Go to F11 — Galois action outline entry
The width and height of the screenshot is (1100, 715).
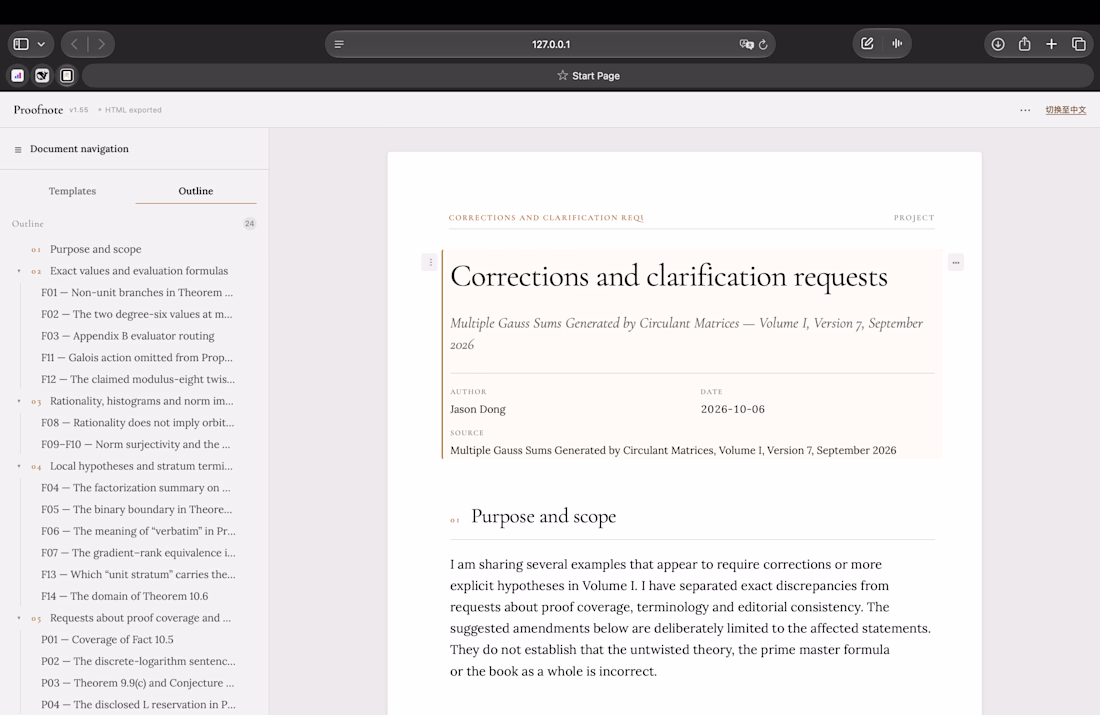click(137, 358)
